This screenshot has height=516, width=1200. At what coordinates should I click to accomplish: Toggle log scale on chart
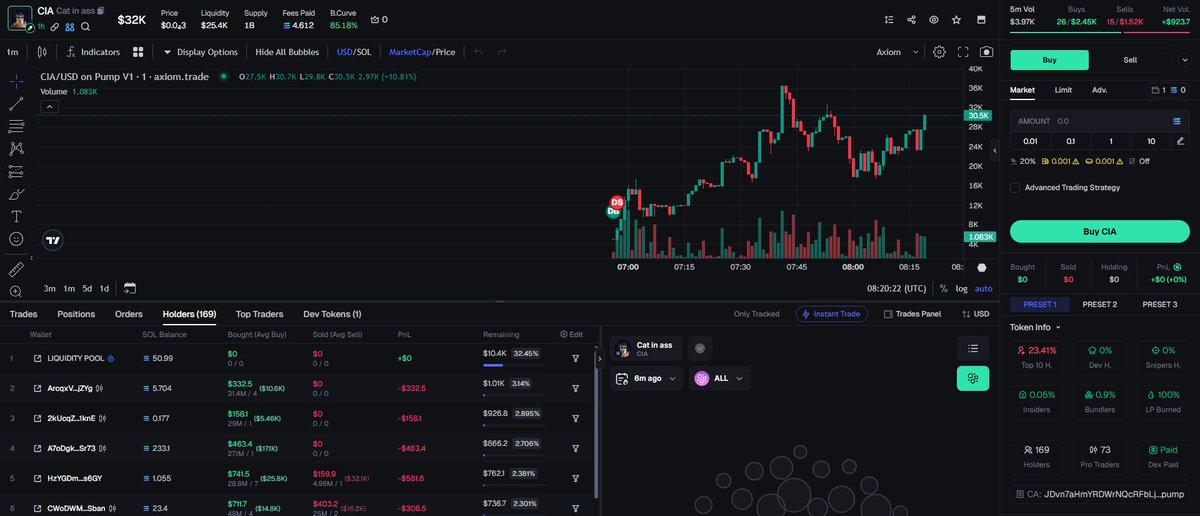[x=961, y=288]
